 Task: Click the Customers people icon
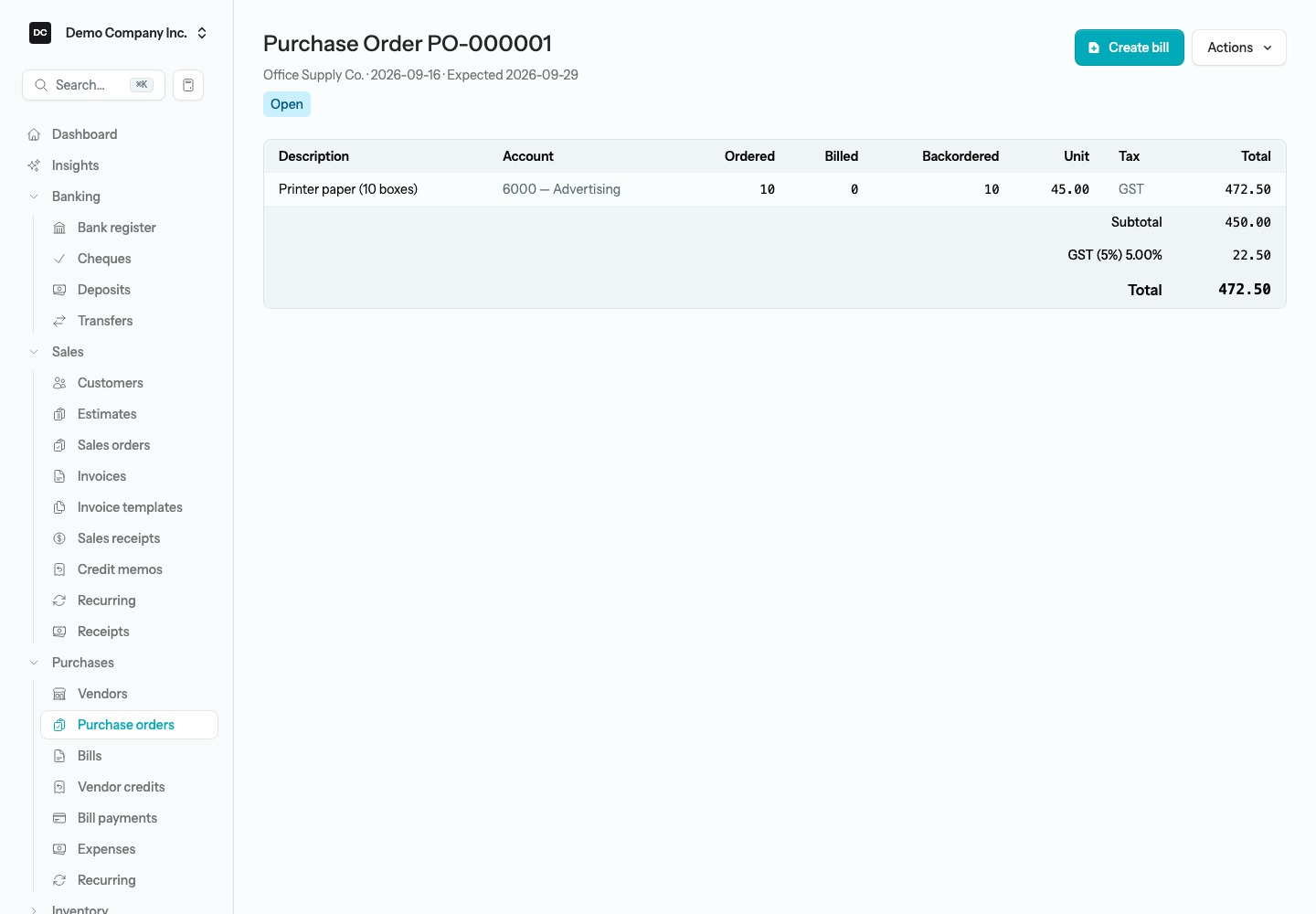pos(59,383)
